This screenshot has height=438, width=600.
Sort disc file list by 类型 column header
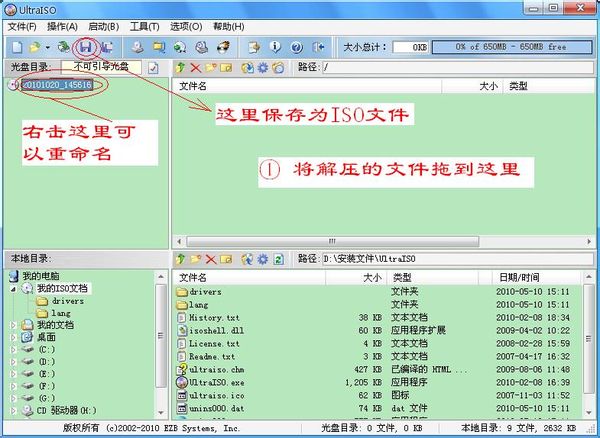tap(548, 86)
